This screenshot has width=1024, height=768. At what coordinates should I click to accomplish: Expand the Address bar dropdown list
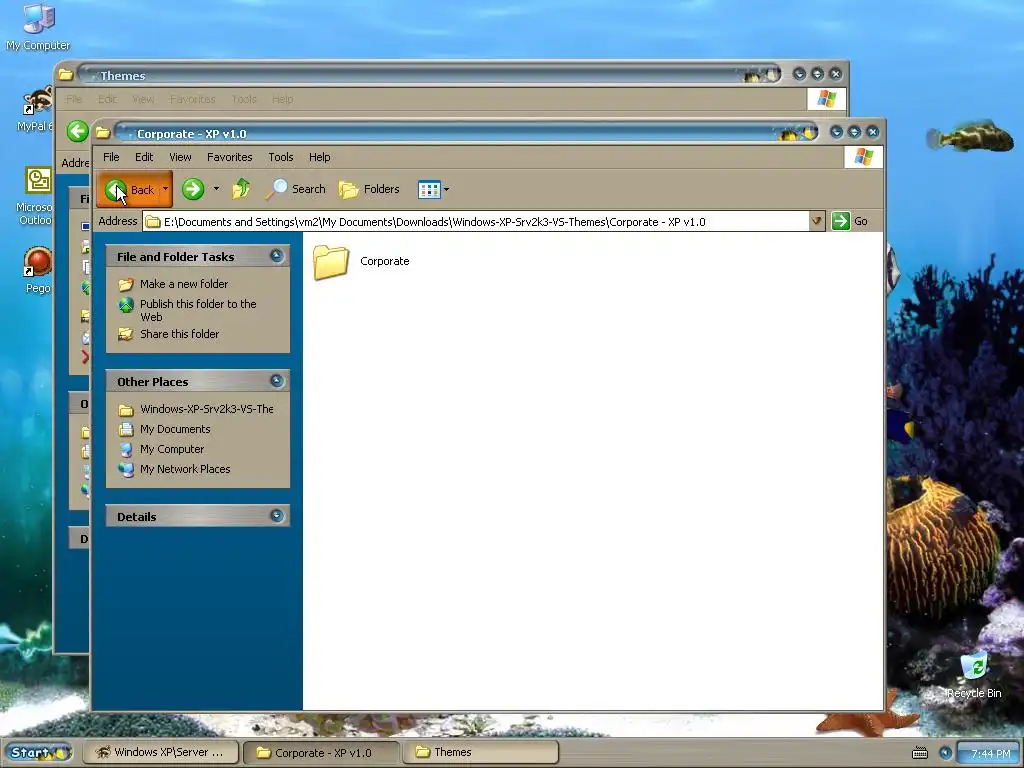click(x=816, y=221)
